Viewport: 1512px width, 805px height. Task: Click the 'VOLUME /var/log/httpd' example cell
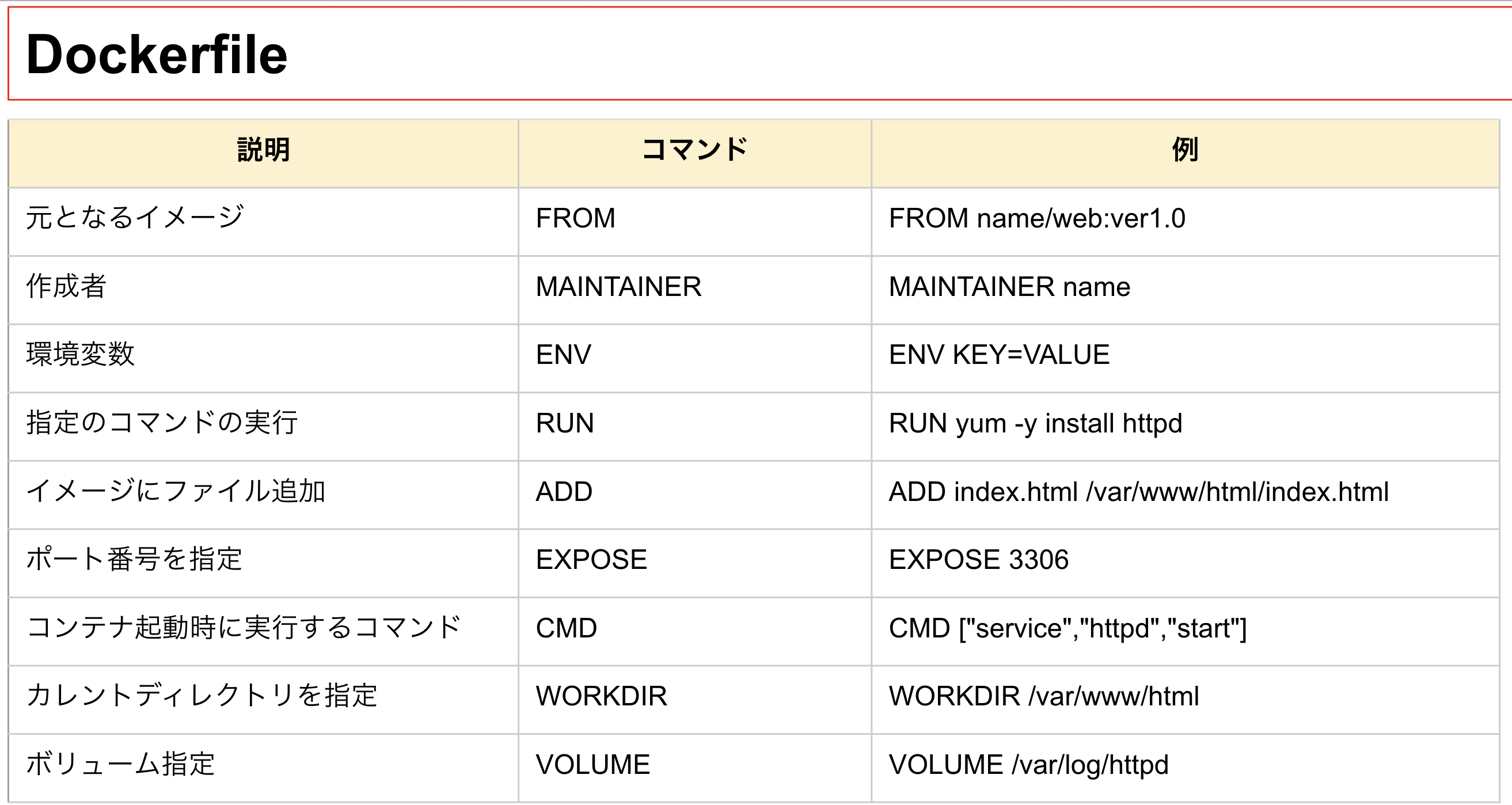click(1028, 765)
